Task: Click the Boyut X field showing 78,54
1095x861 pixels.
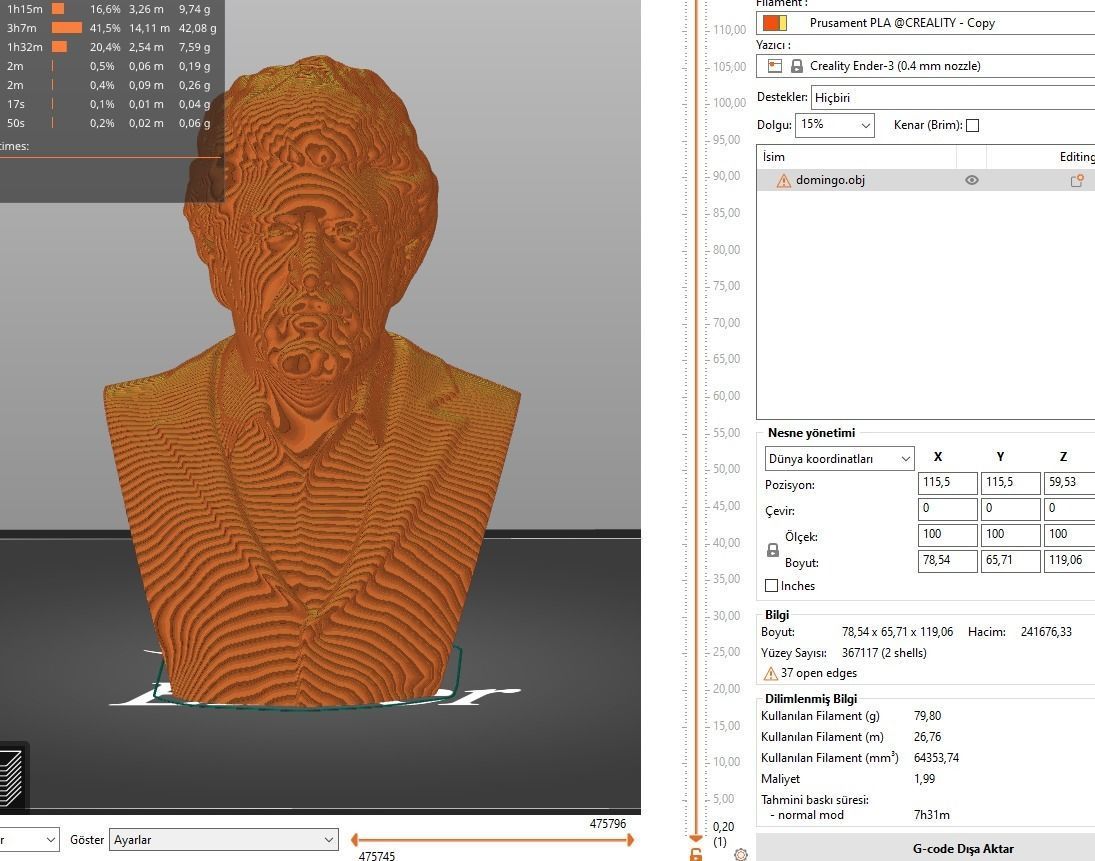Action: [x=947, y=561]
